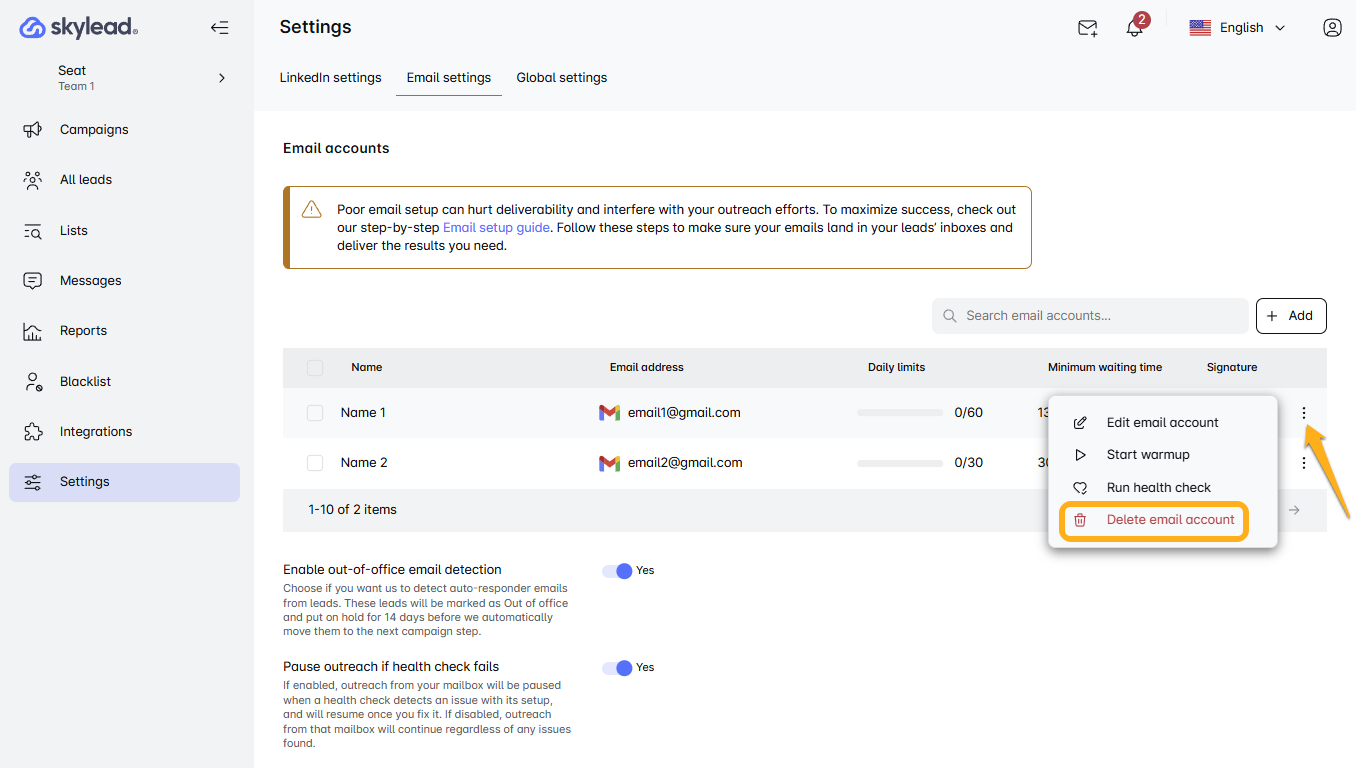Choose Start warmup from menu

(x=1163, y=455)
